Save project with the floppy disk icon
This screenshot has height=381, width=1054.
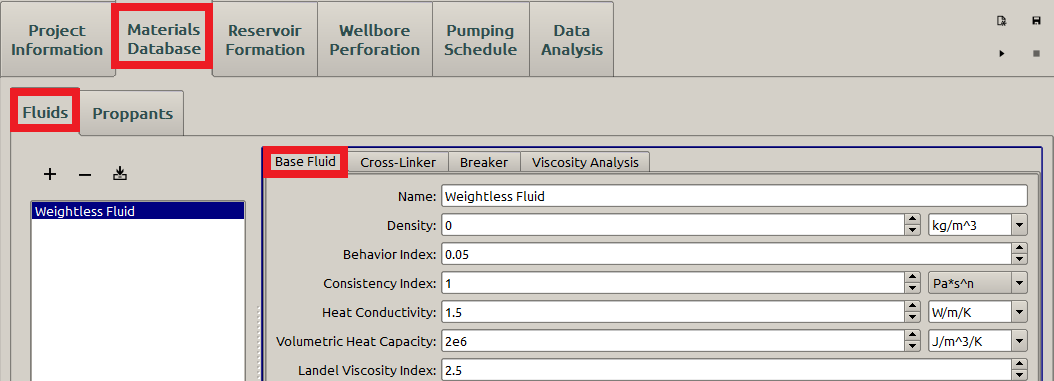pyautogui.click(x=1037, y=21)
